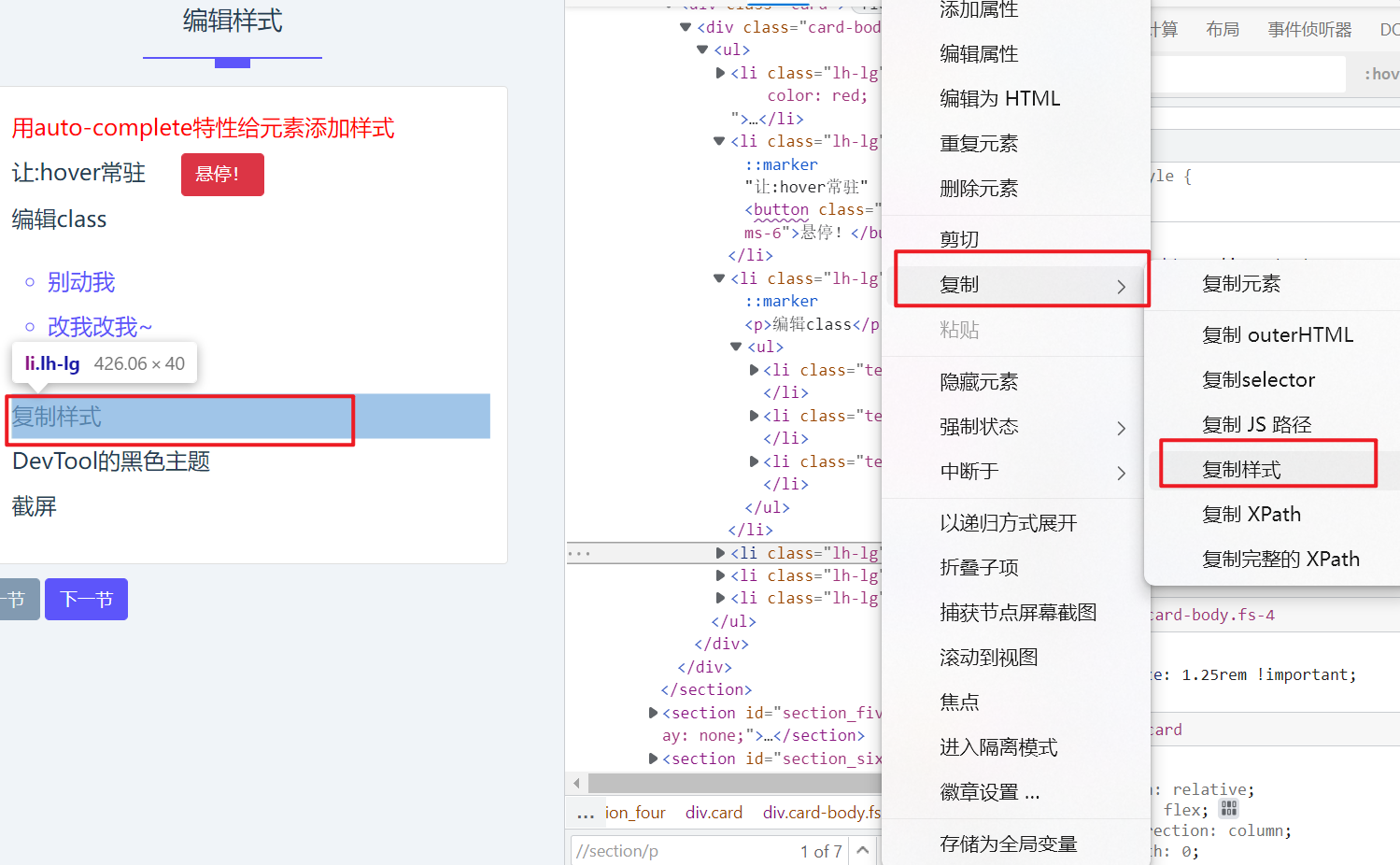The height and width of the screenshot is (865, 1400).
Task: Click the three-dot gutter of selected li row
Action: click(x=579, y=554)
